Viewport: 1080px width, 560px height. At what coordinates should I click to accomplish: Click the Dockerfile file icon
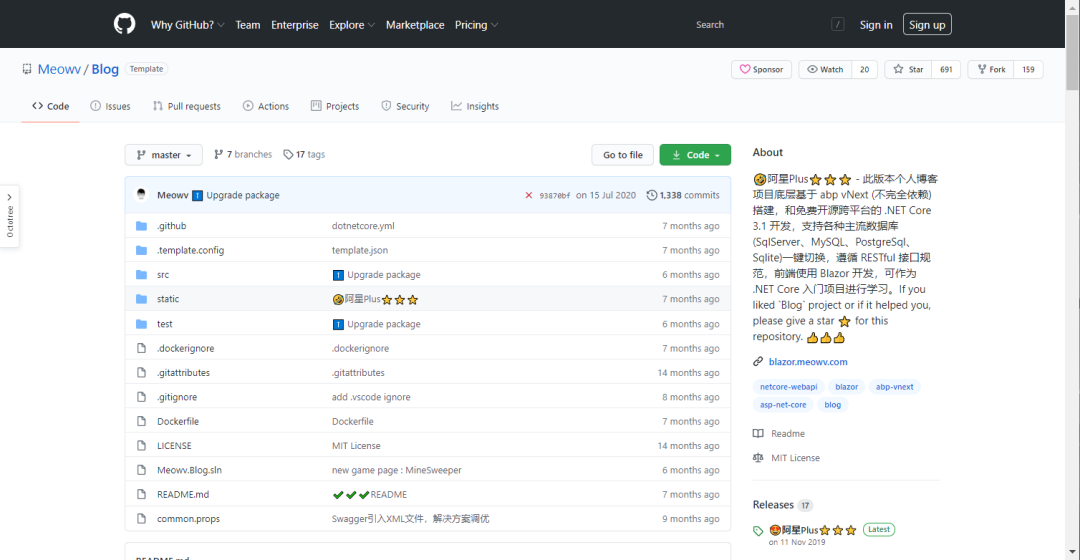(141, 422)
